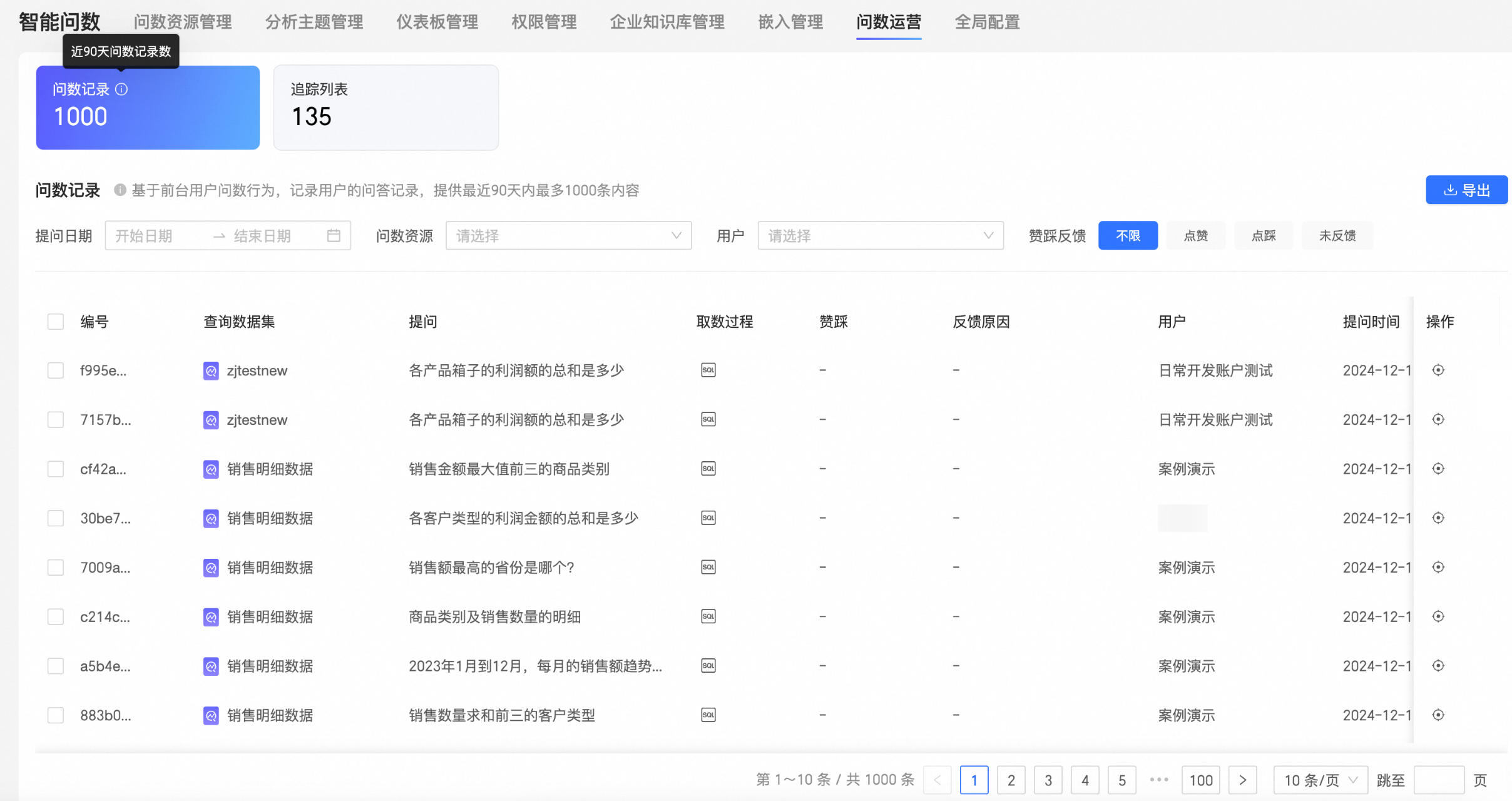Open the 仪表板管理 tab
Image resolution: width=1512 pixels, height=801 pixels.
pos(437,23)
